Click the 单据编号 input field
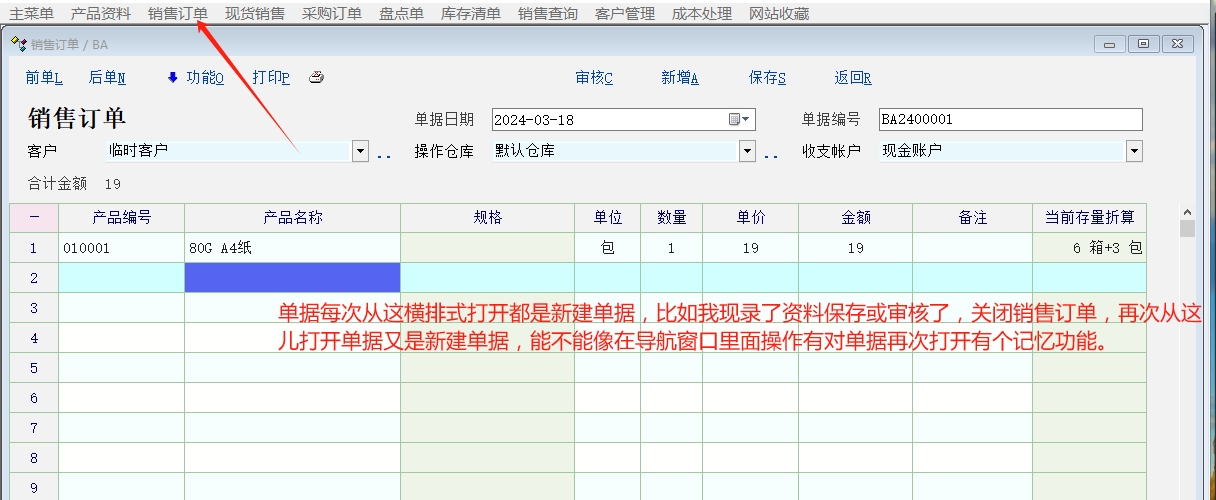1216x500 pixels. tap(1010, 120)
